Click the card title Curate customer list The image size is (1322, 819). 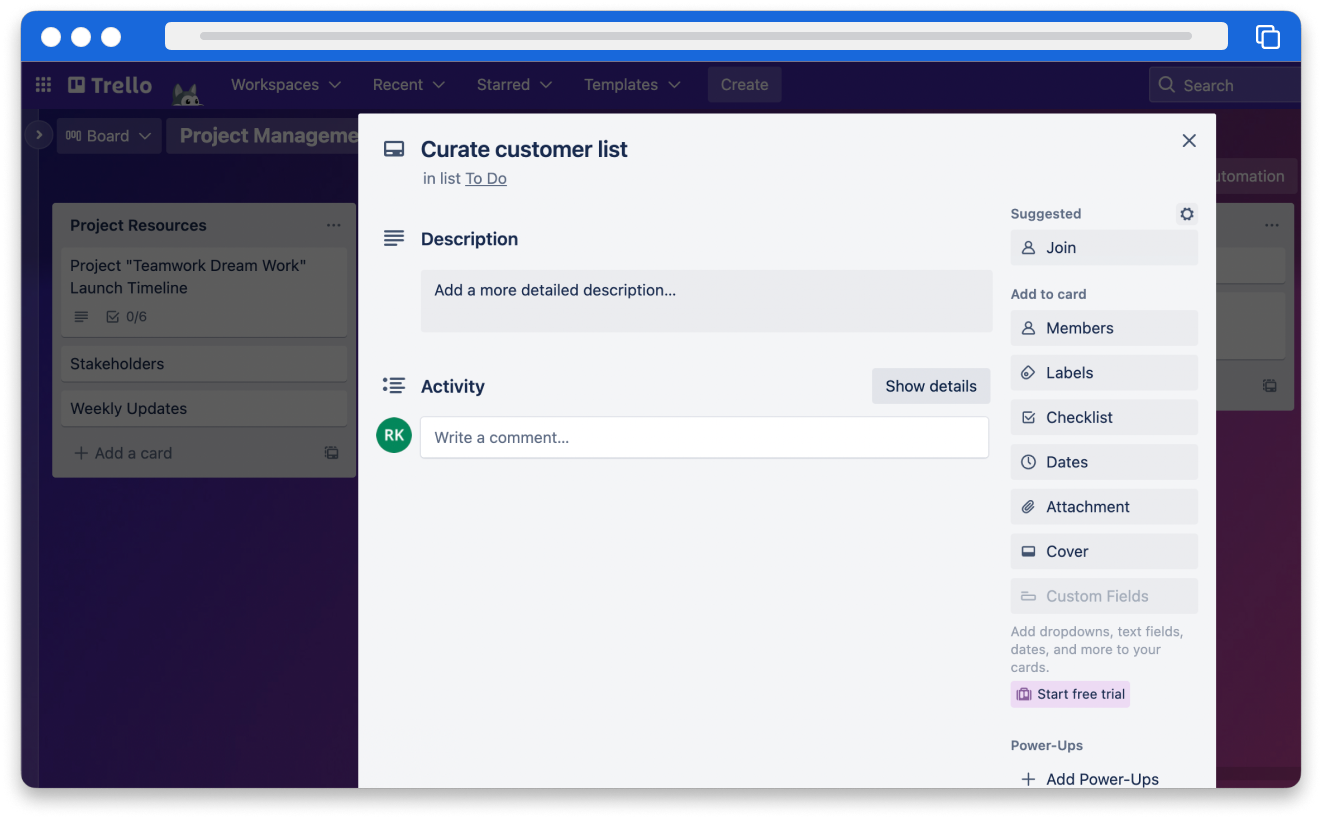click(524, 150)
